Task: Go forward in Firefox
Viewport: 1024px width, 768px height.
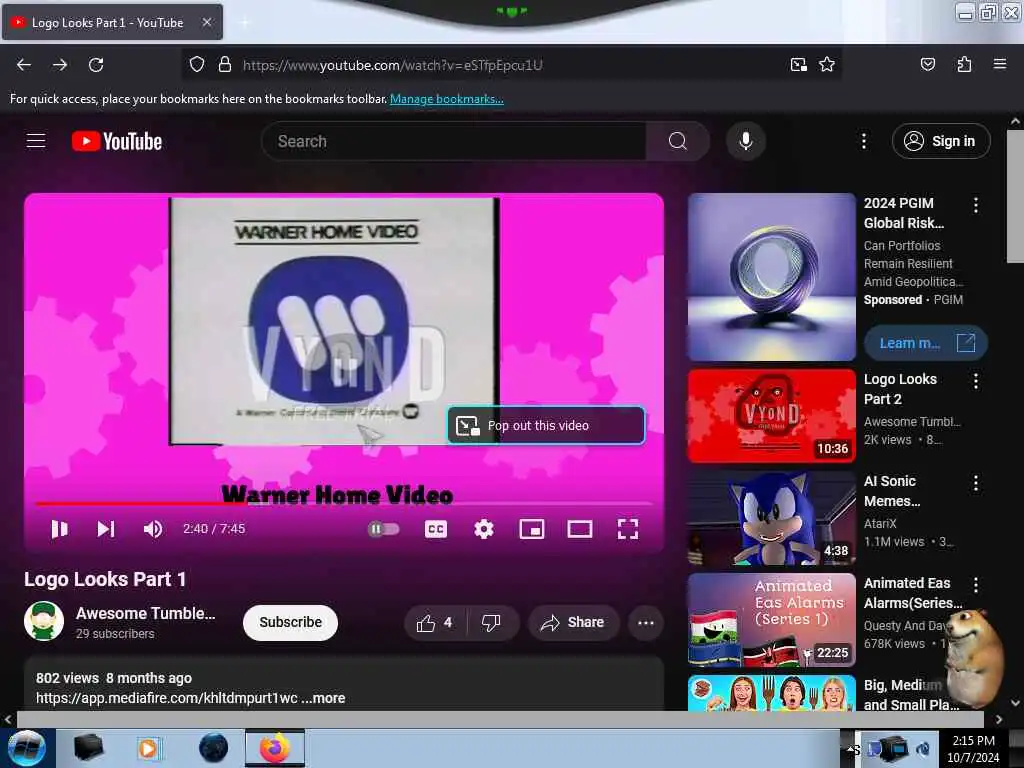Action: pyautogui.click(x=60, y=65)
